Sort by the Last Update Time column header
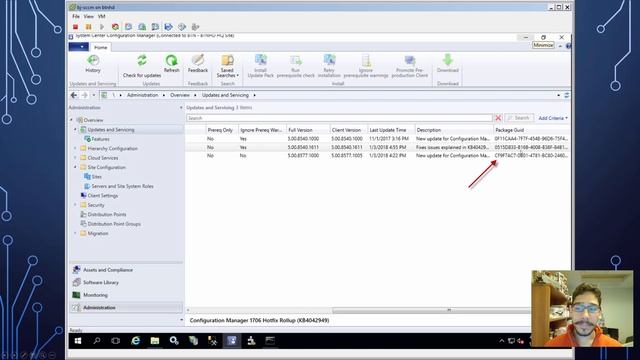 point(391,130)
